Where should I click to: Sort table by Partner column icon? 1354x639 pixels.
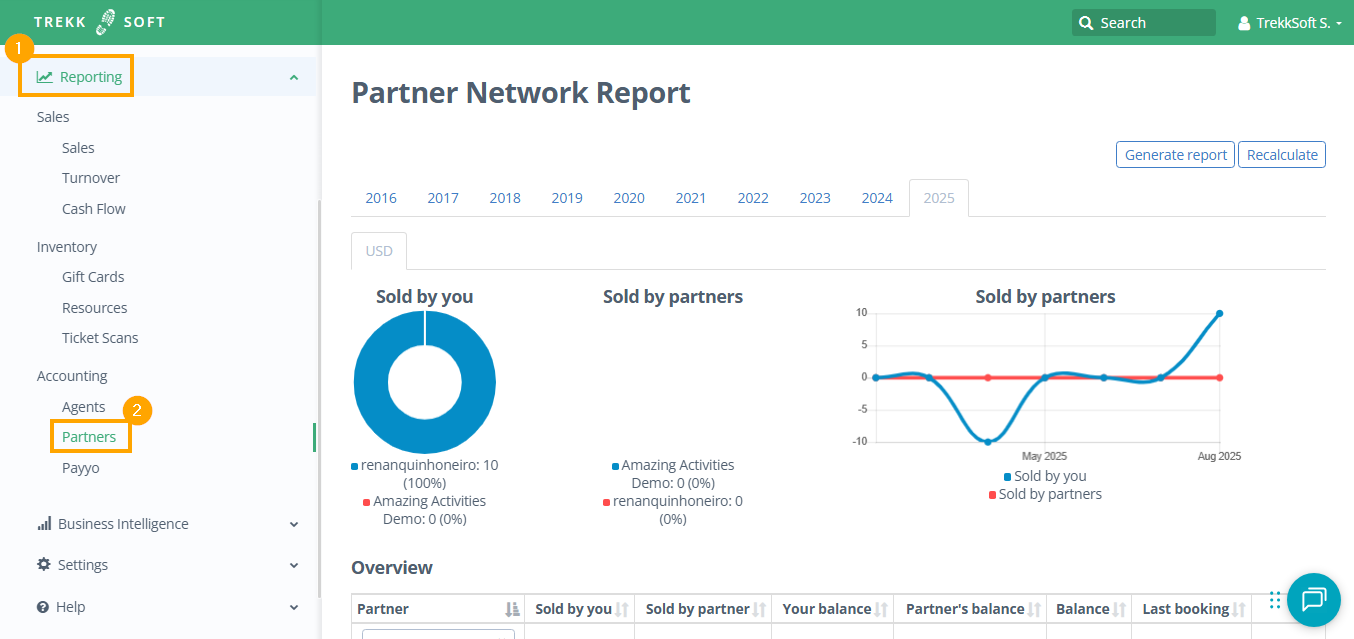(x=512, y=609)
